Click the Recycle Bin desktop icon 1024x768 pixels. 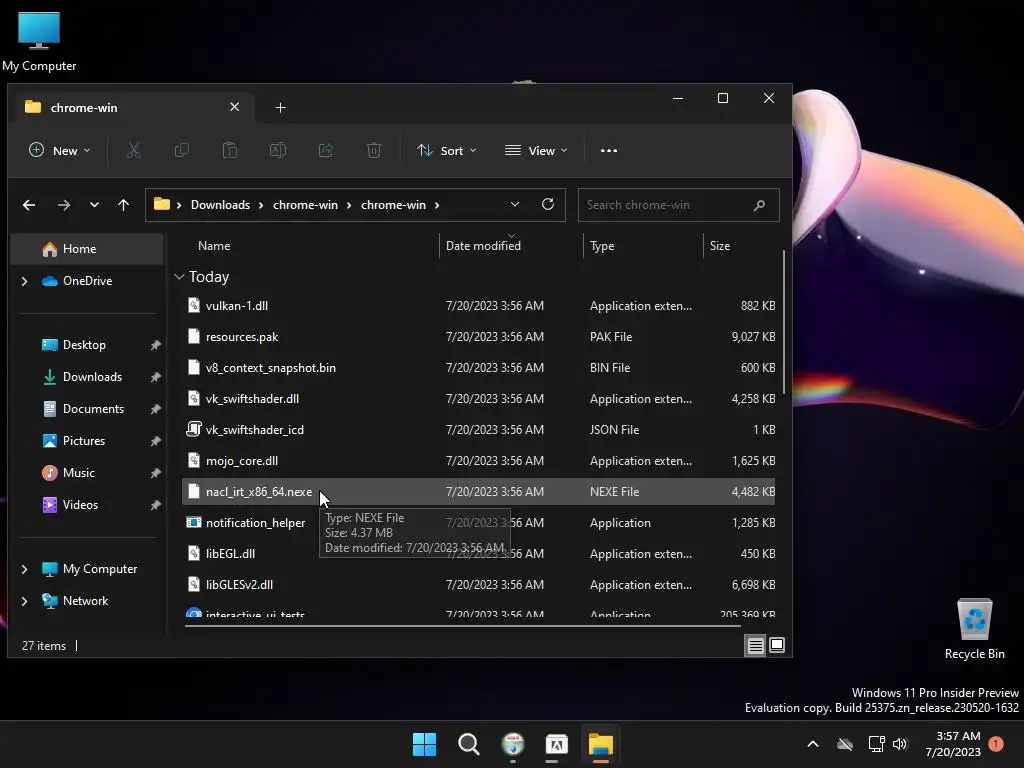click(974, 629)
